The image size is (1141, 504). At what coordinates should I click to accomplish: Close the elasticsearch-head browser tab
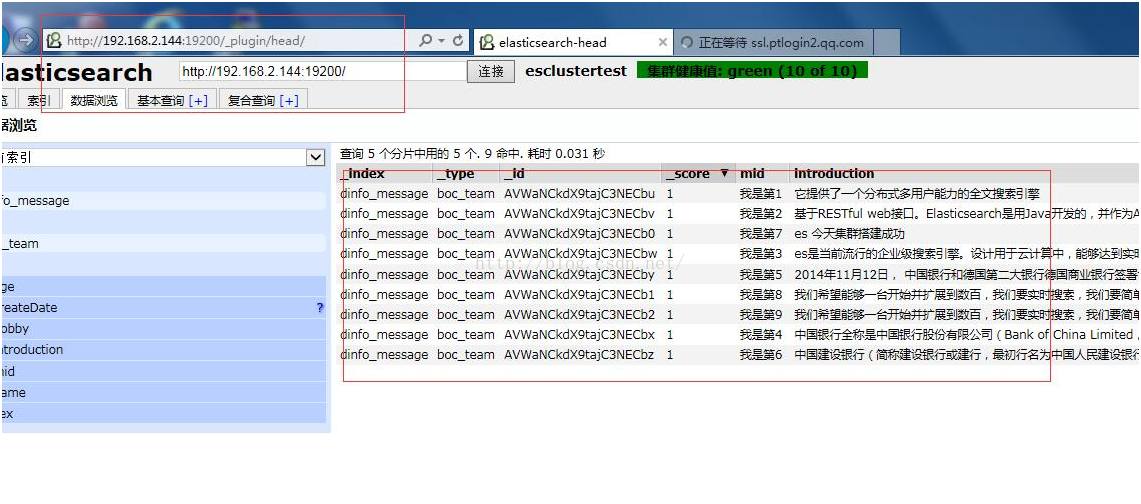pyautogui.click(x=662, y=42)
